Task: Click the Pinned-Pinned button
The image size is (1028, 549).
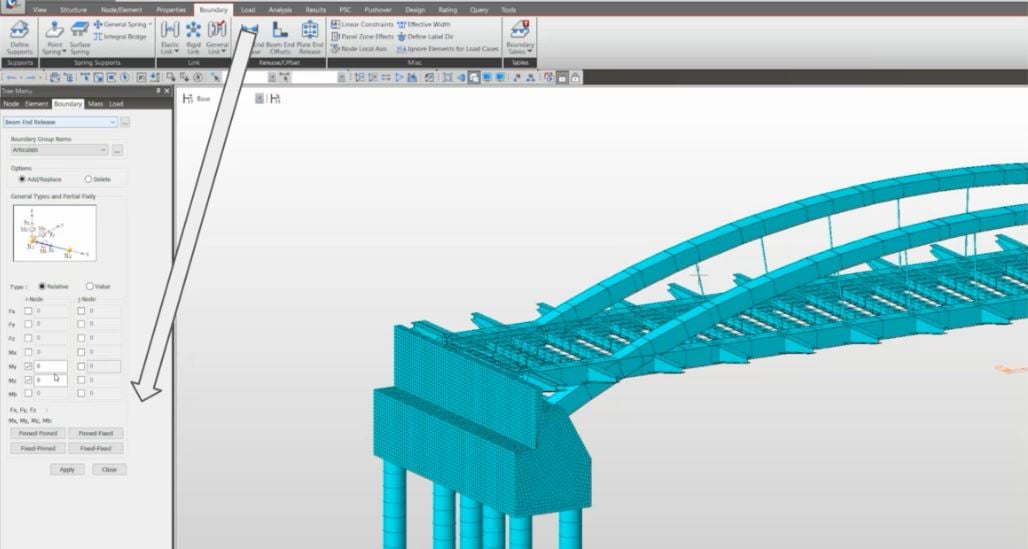Action: 38,434
